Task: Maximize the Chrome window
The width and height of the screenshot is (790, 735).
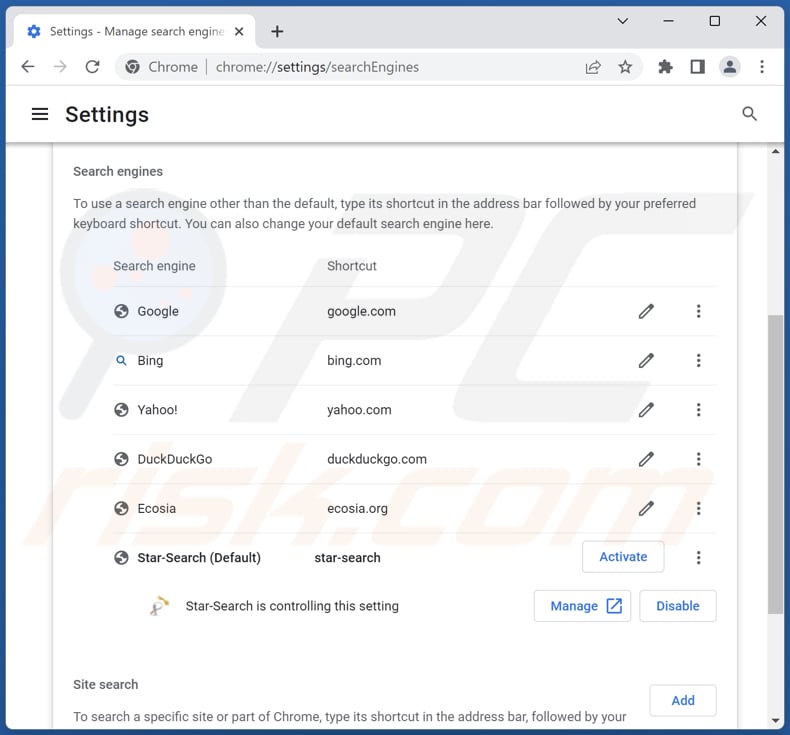Action: pyautogui.click(x=714, y=21)
